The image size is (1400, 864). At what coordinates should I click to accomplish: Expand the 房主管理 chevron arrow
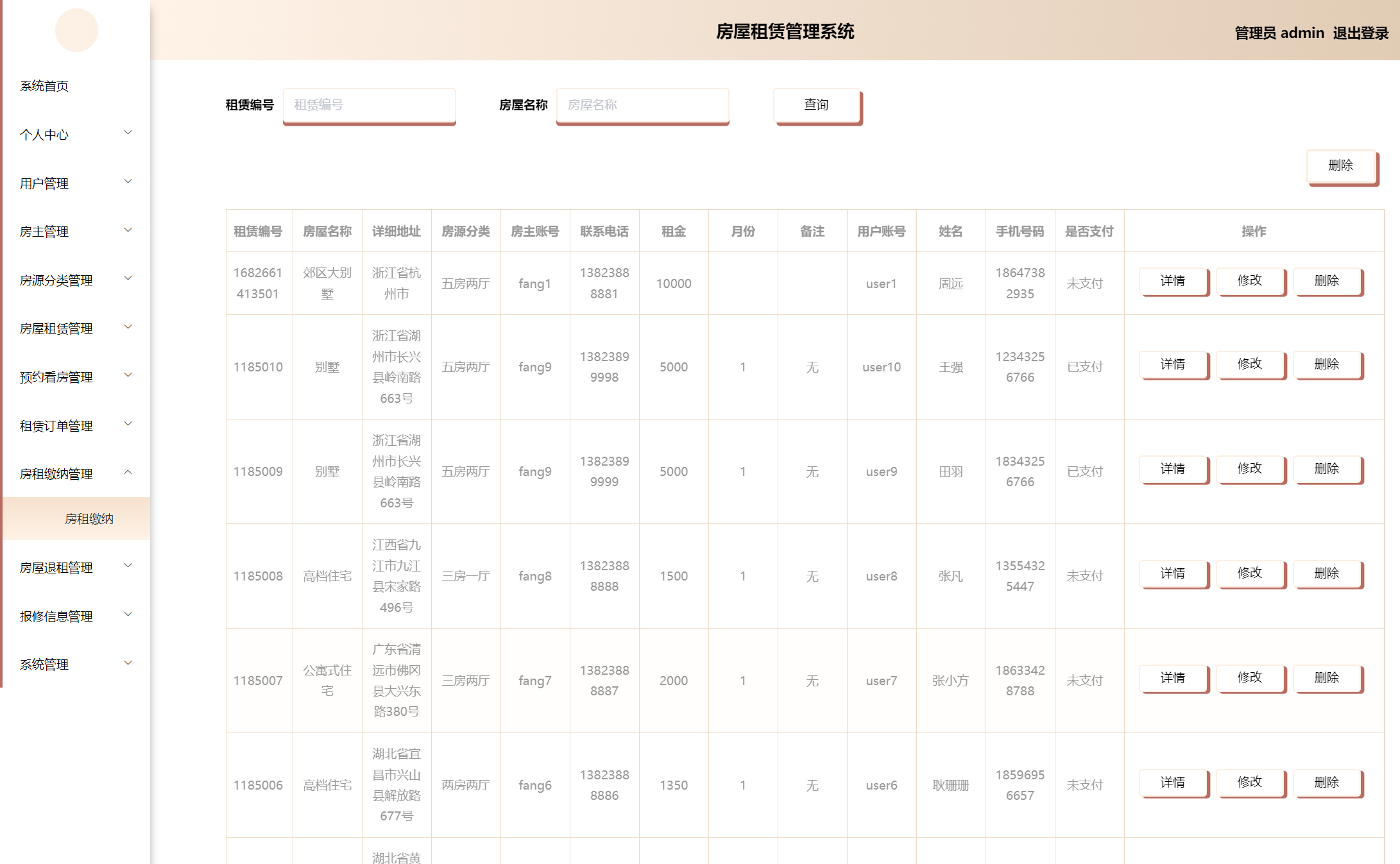click(x=128, y=230)
